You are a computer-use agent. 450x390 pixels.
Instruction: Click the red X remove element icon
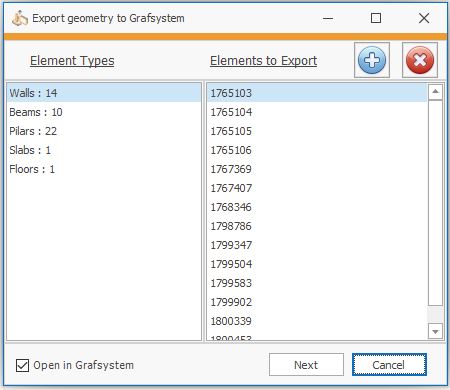(x=420, y=60)
